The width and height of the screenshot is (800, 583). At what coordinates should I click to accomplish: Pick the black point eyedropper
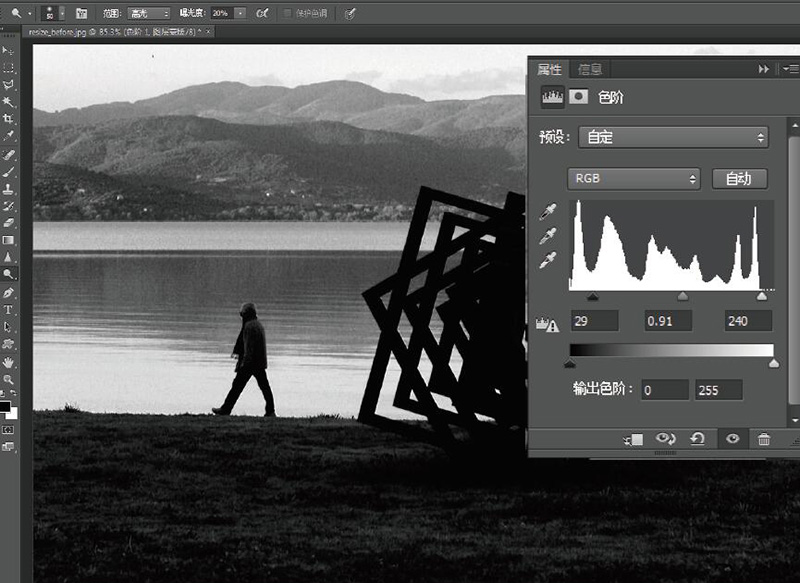coord(547,212)
